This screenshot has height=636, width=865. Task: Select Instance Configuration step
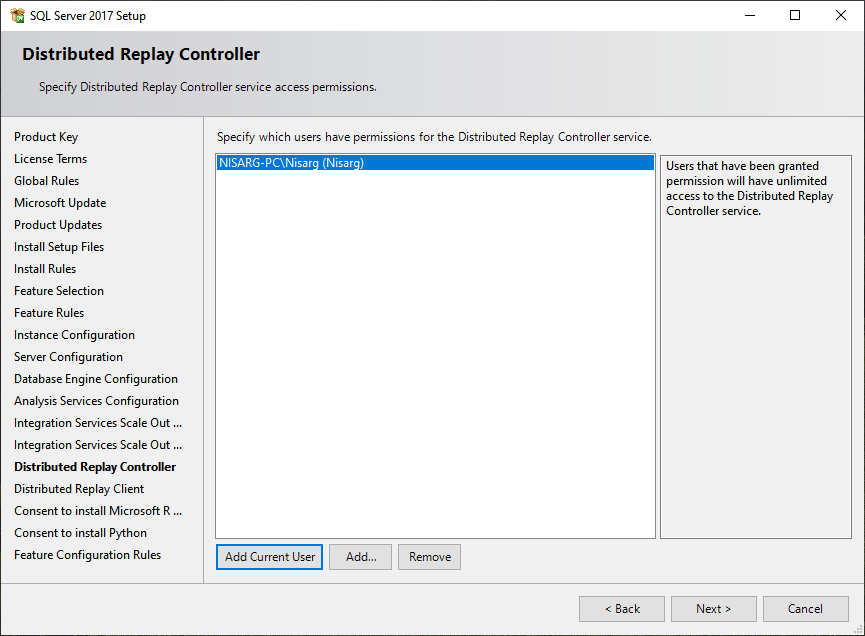[74, 335]
